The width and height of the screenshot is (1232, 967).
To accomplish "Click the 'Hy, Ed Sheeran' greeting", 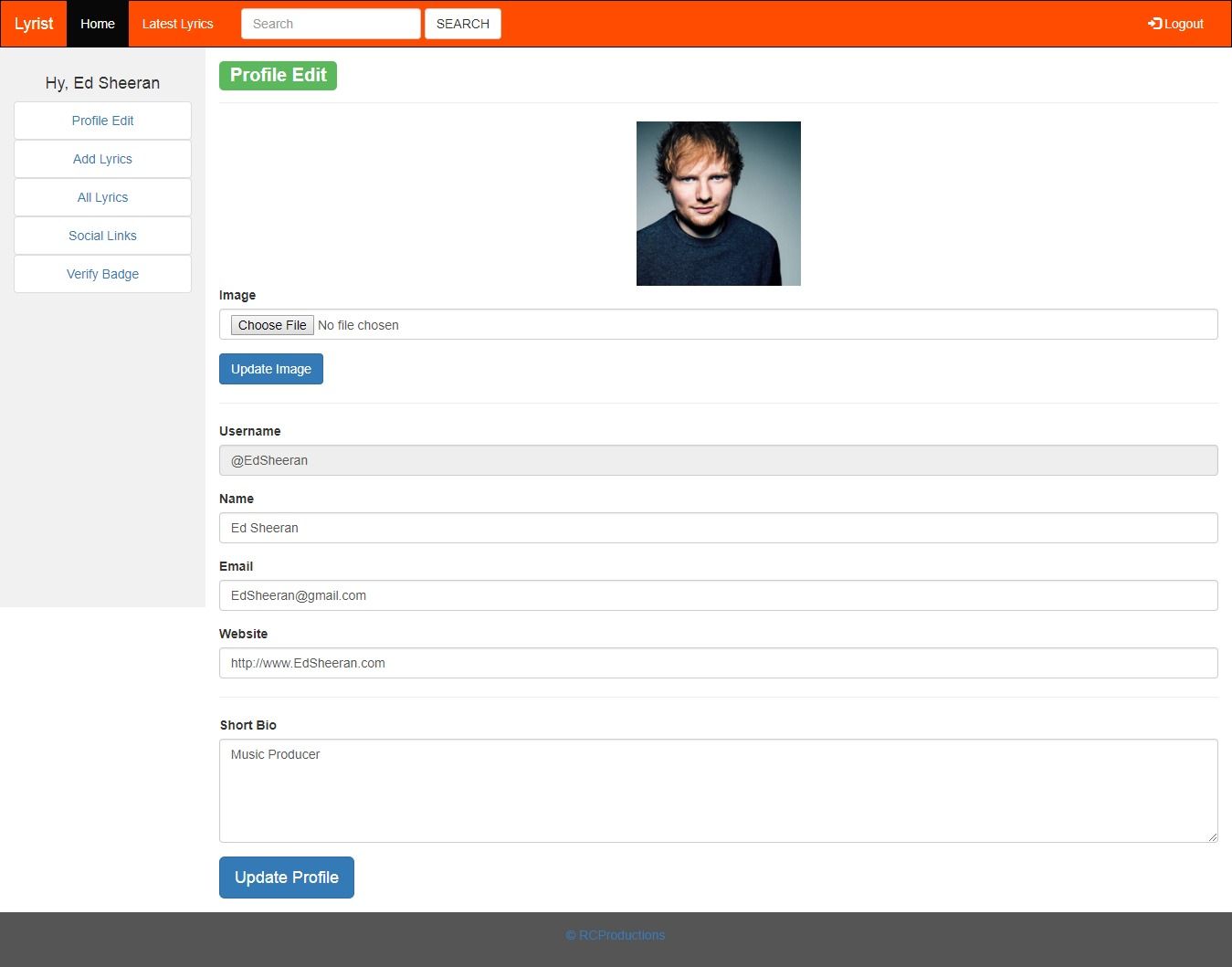I will (x=102, y=83).
